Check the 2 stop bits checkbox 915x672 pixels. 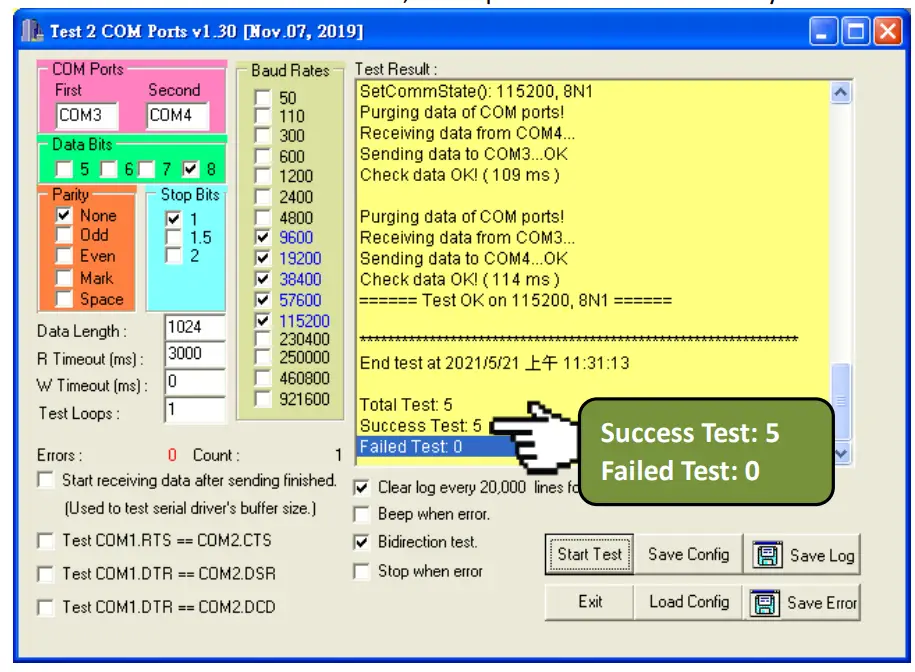[x=173, y=256]
